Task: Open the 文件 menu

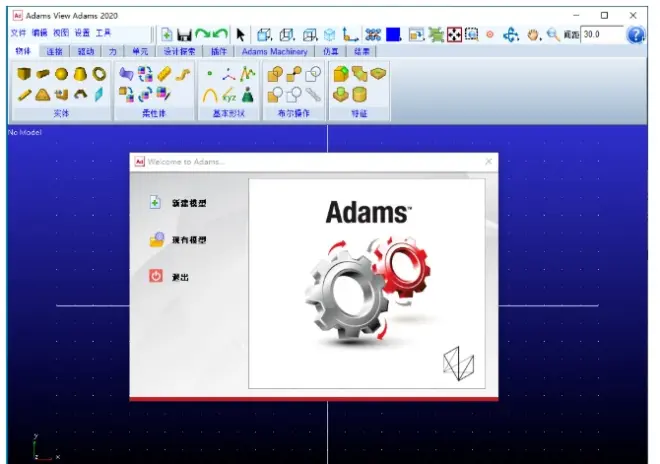Action: [18, 33]
